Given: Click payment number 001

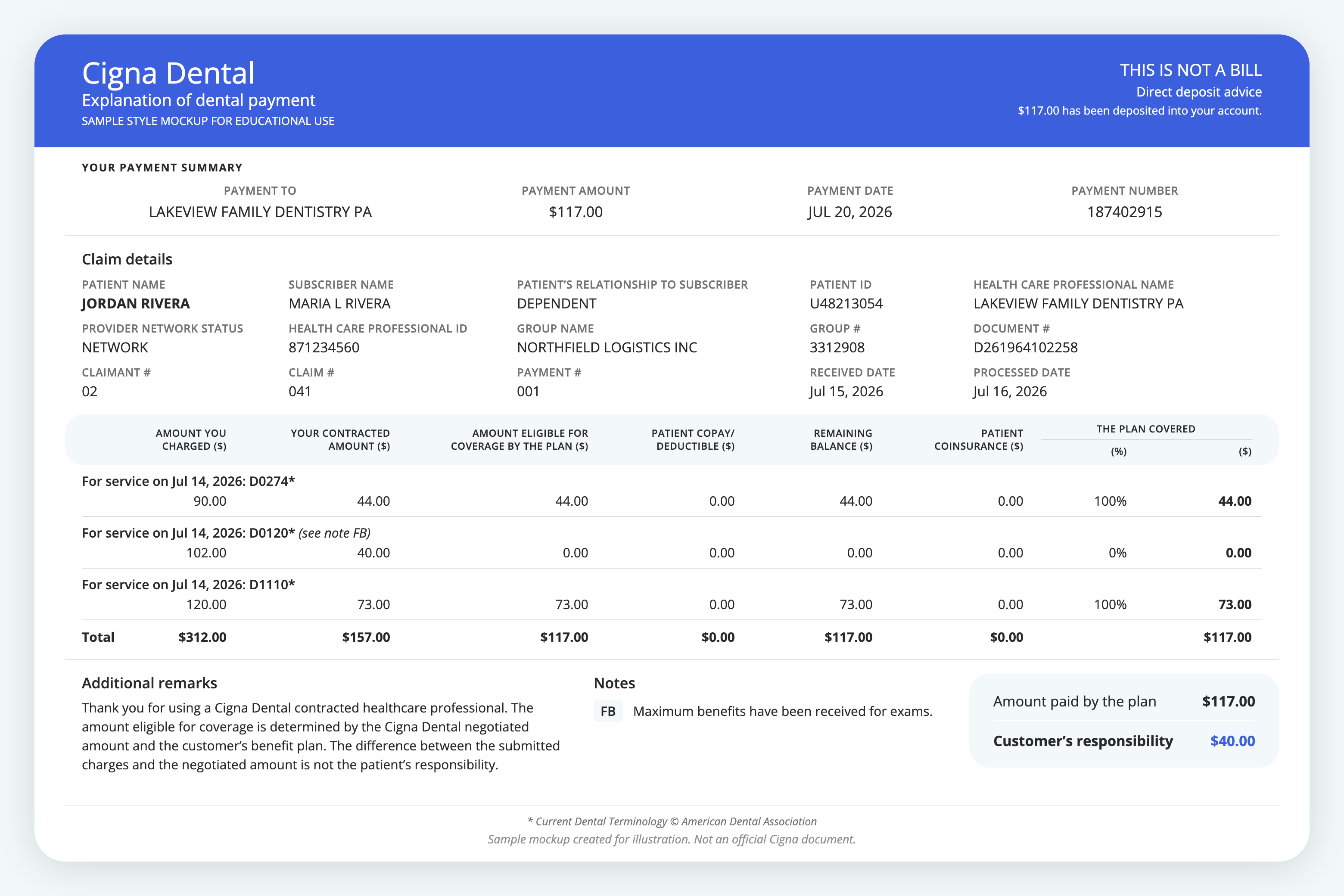Looking at the screenshot, I should [x=528, y=392].
